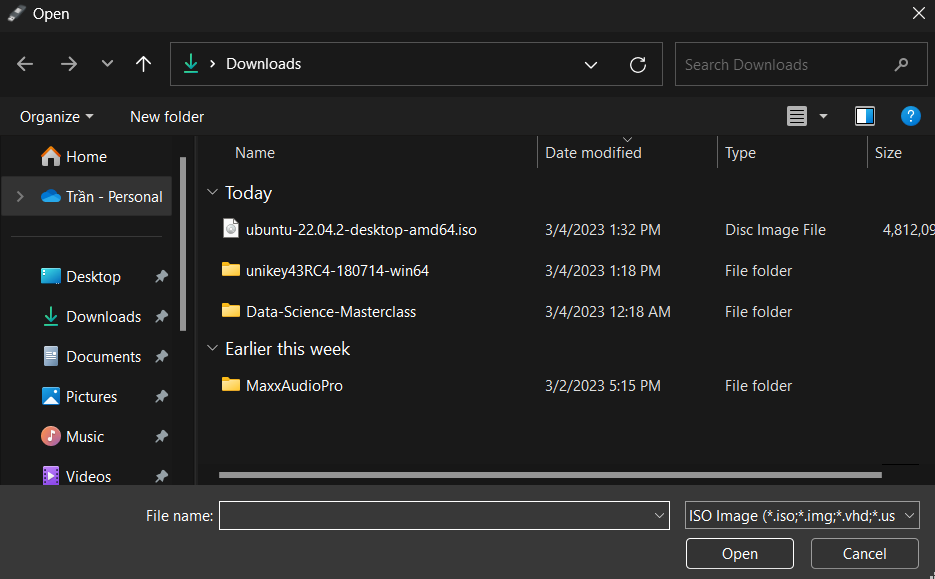
Task: Expand the Trần - Personal OneDrive node
Action: click(x=20, y=197)
